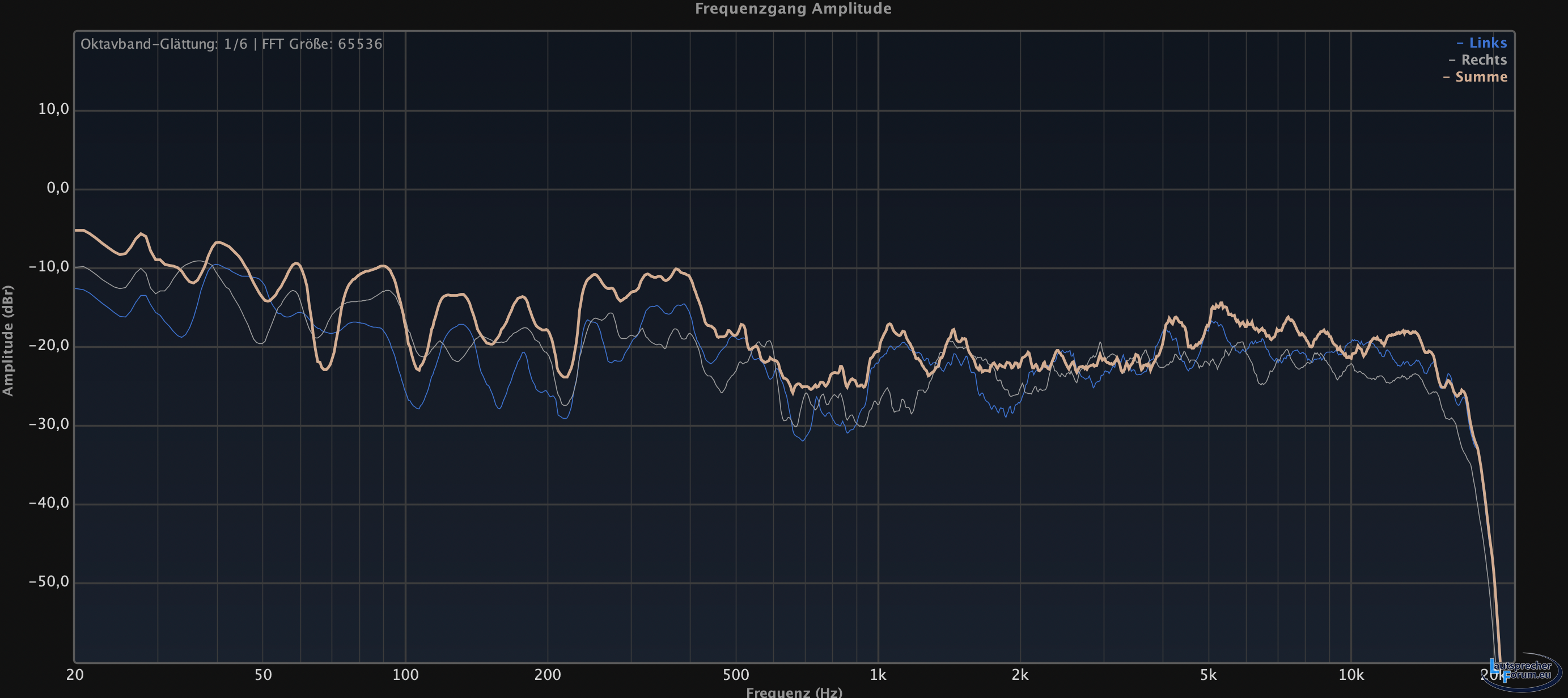Click the 50 Hz tick label
This screenshot has width=1568, height=698.
click(x=263, y=675)
